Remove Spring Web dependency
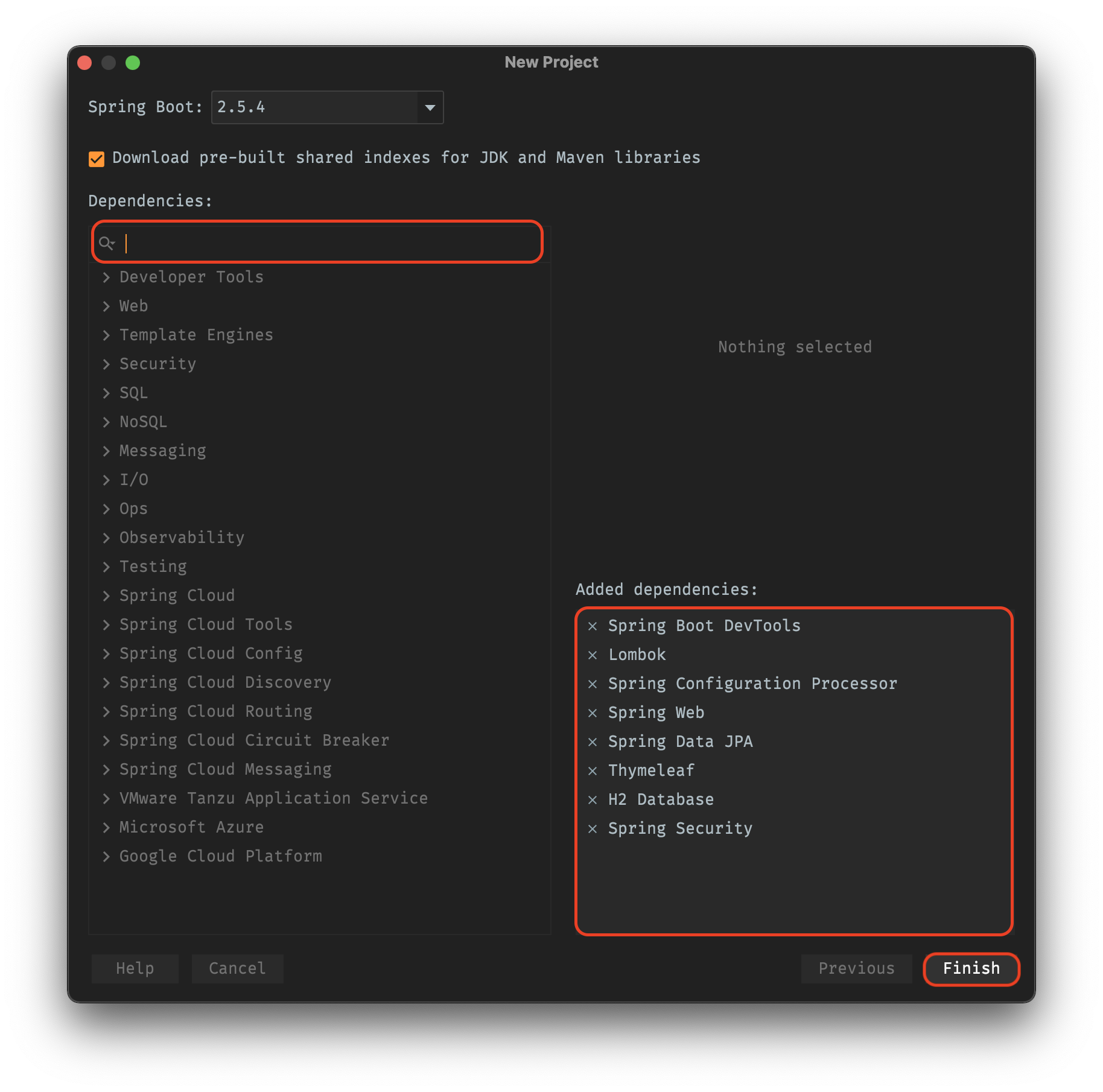This screenshot has height=1092, width=1103. [x=593, y=713]
